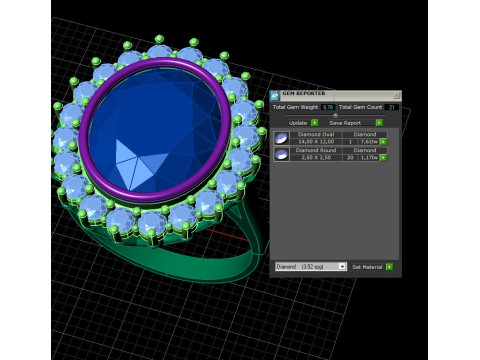
Task: Click the green Set Material arrow
Action: coord(389,267)
